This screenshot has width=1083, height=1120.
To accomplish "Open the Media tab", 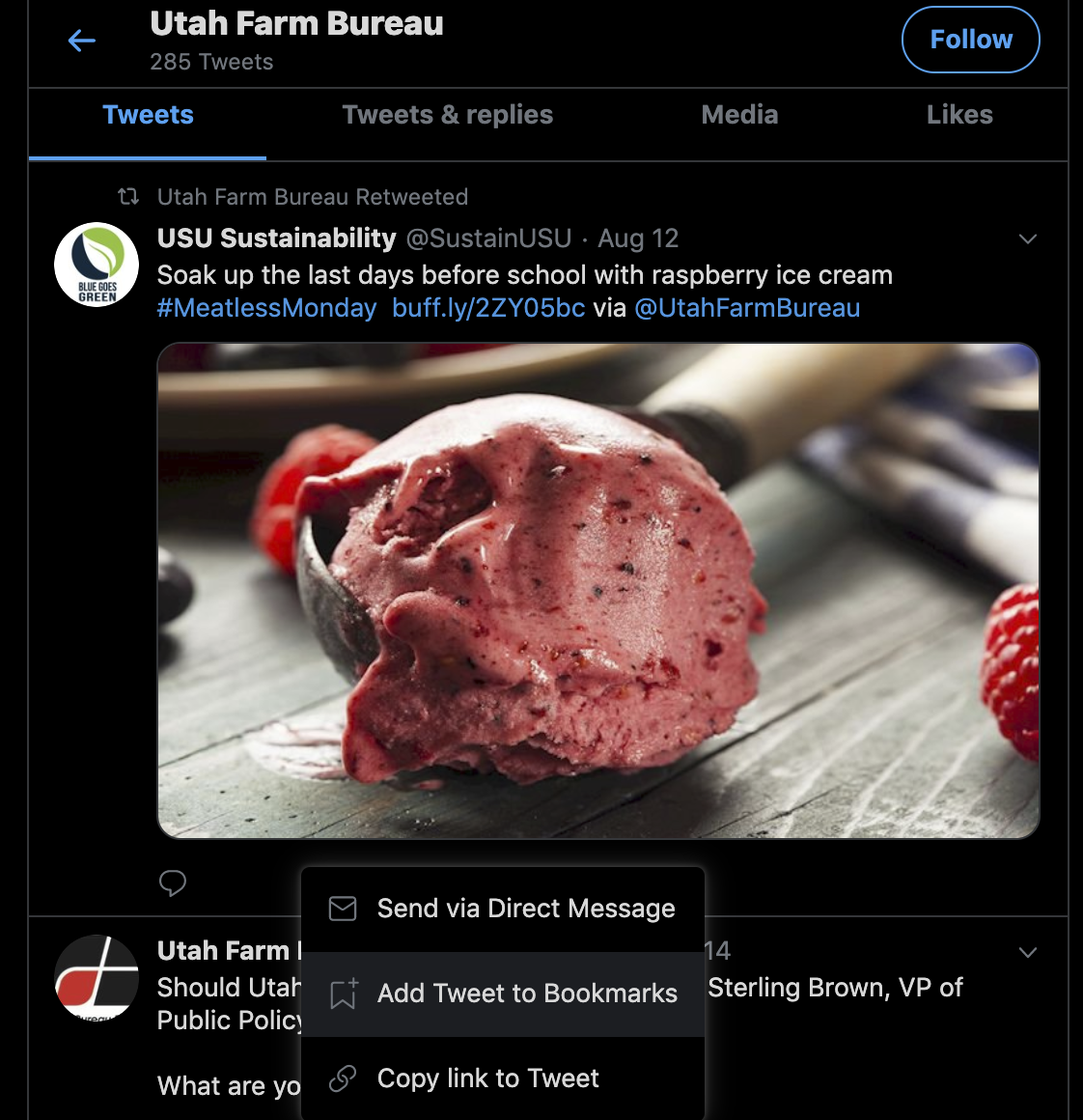I will (739, 115).
